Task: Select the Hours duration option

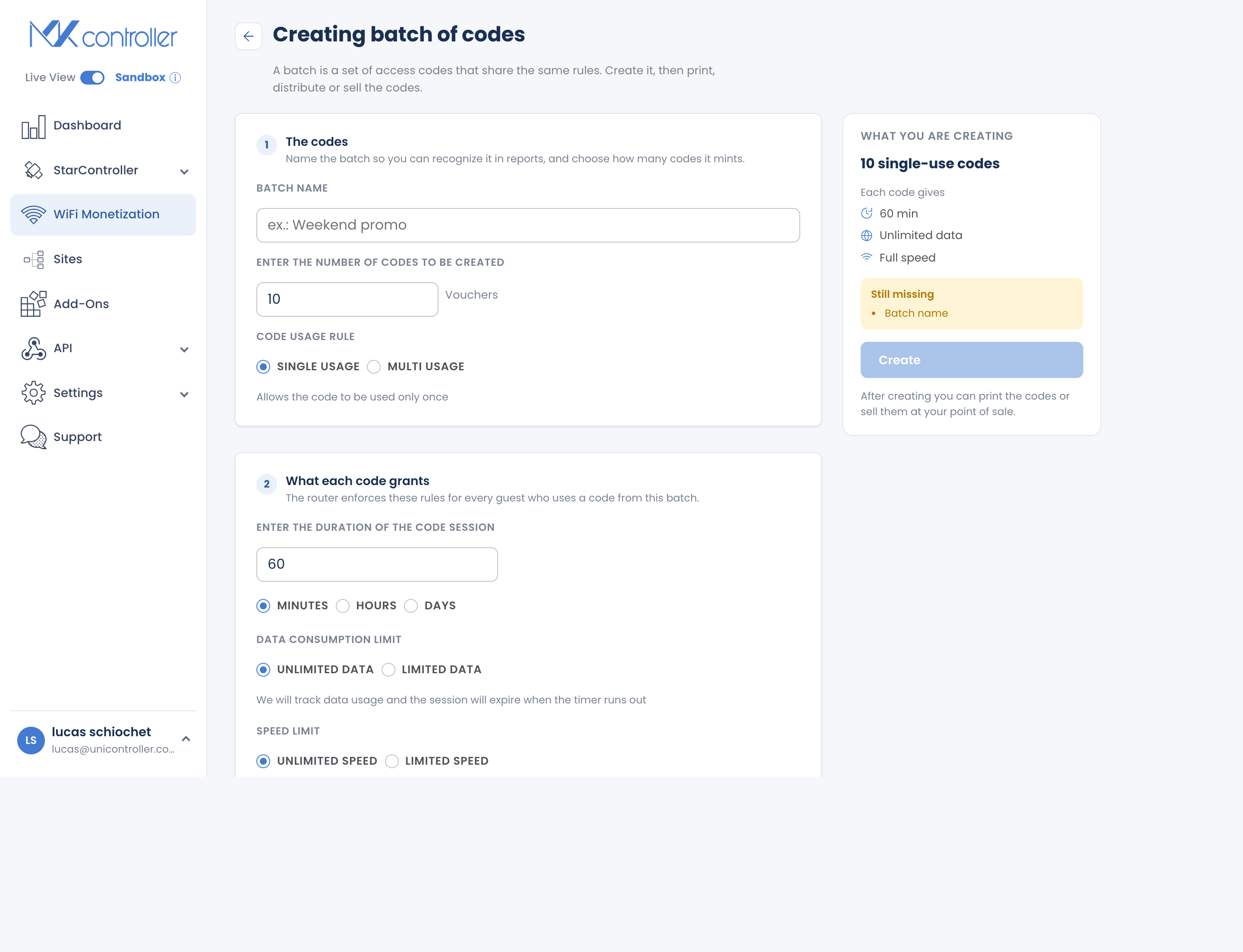Action: [x=342, y=606]
